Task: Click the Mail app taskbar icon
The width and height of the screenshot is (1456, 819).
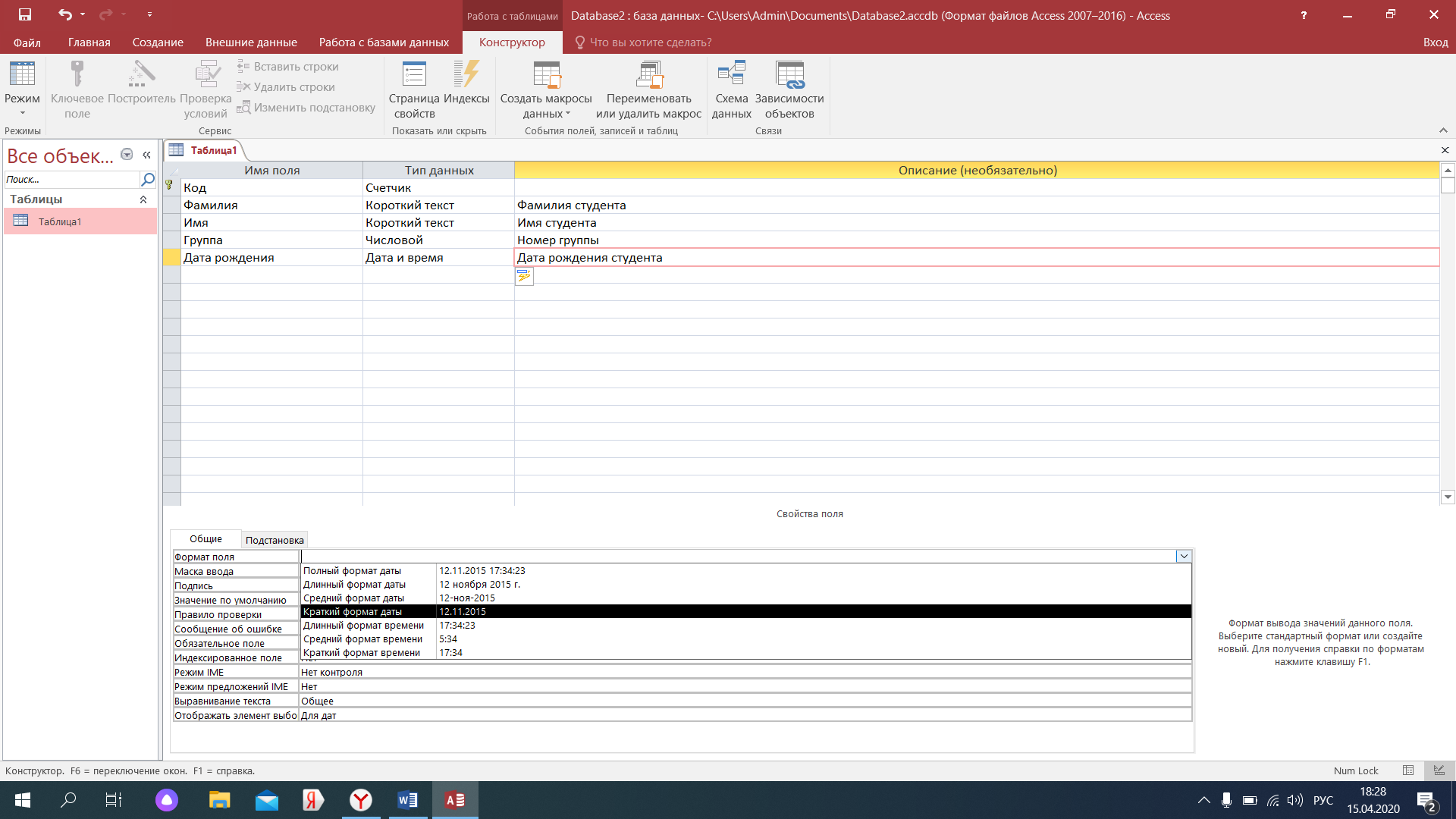Action: pyautogui.click(x=266, y=800)
